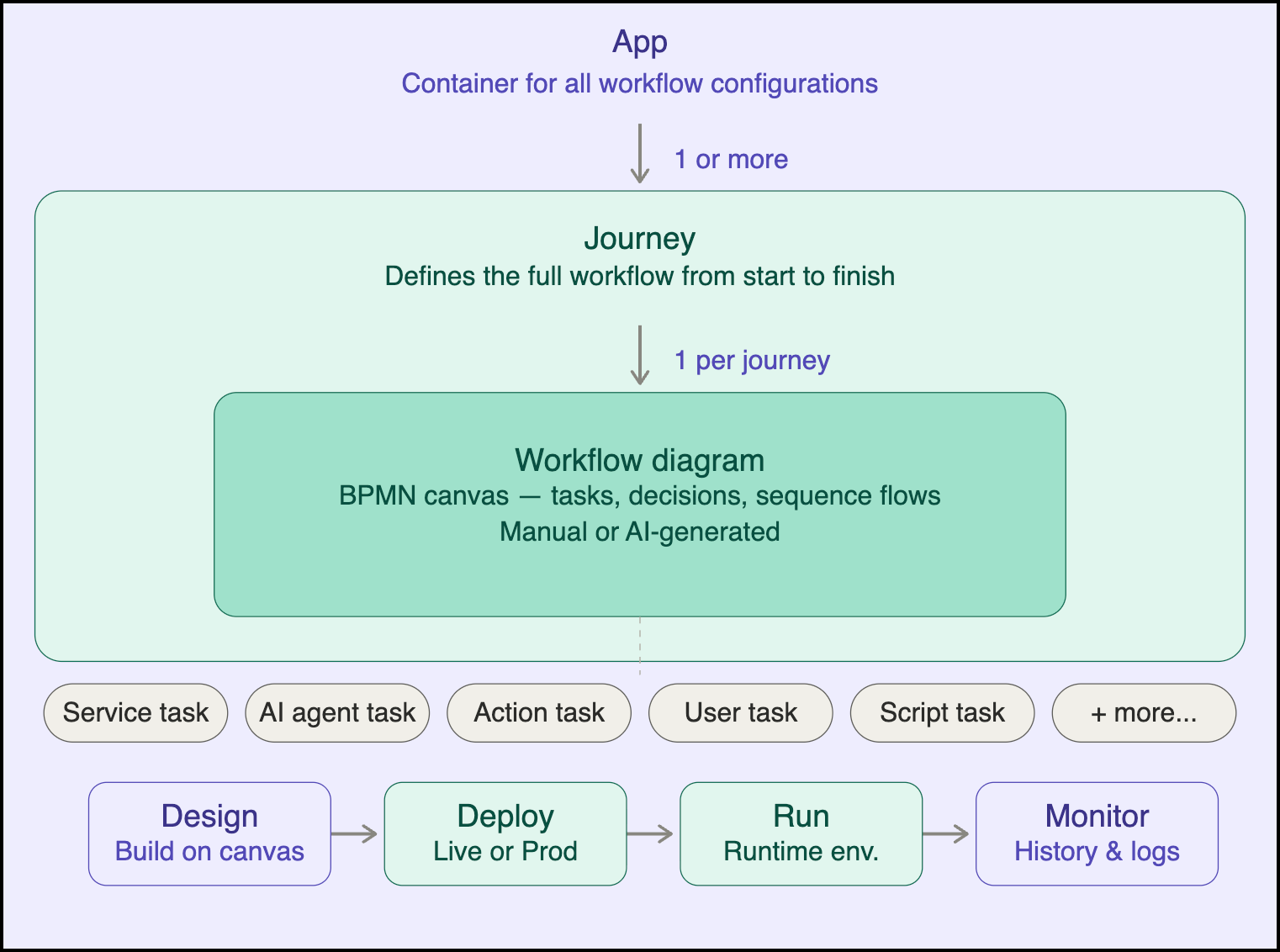Image resolution: width=1280 pixels, height=952 pixels.
Task: Click the Design stage box
Action: pos(209,834)
